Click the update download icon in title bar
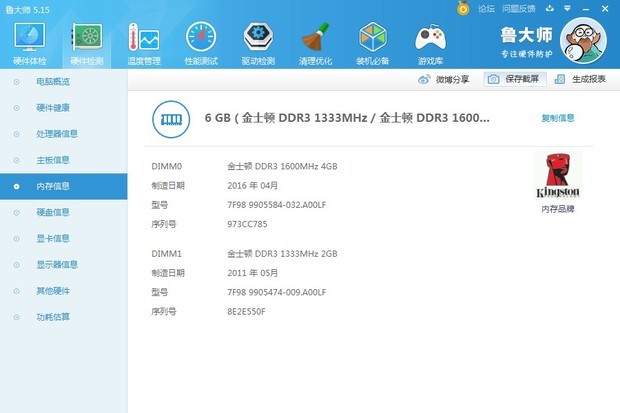This screenshot has width=620, height=413. (x=550, y=8)
